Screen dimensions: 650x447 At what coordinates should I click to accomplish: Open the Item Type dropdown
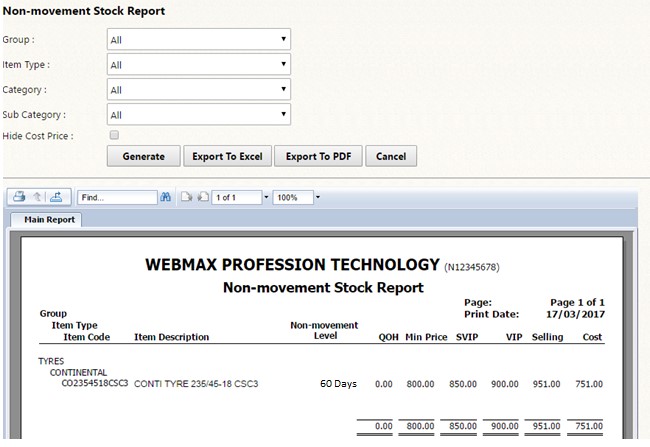(199, 64)
